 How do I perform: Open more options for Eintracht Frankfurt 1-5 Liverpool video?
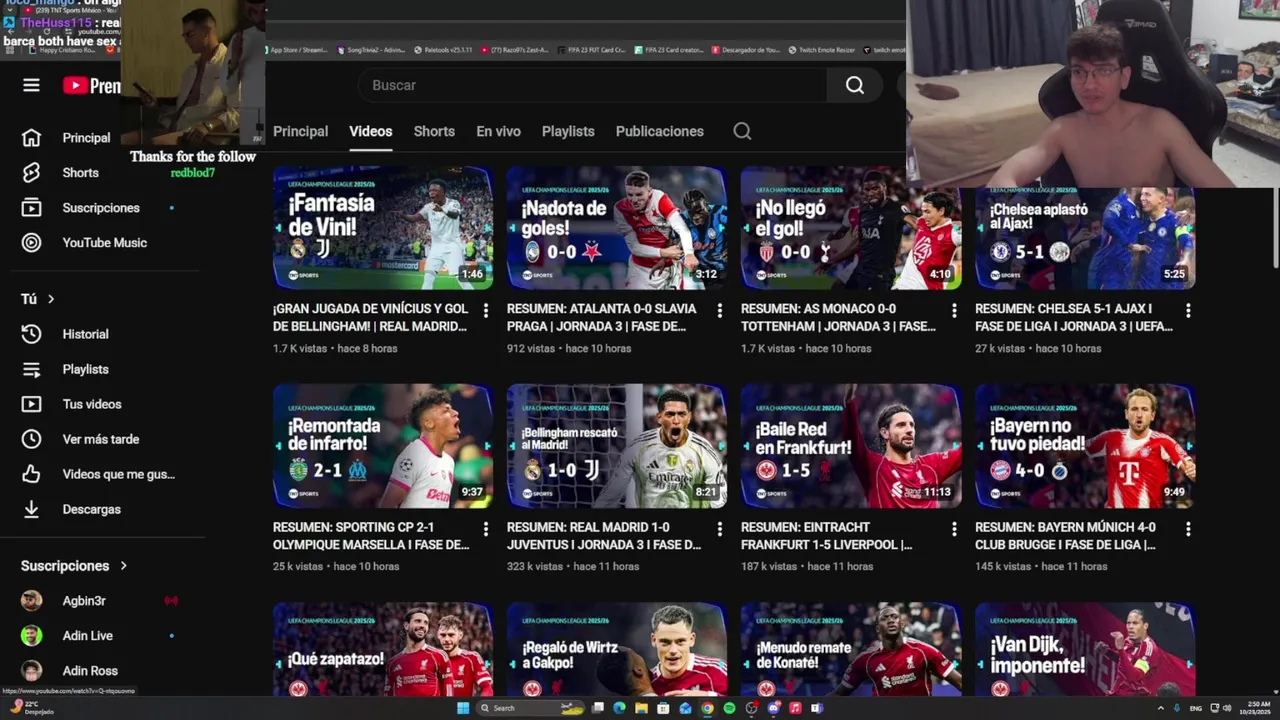tap(954, 529)
